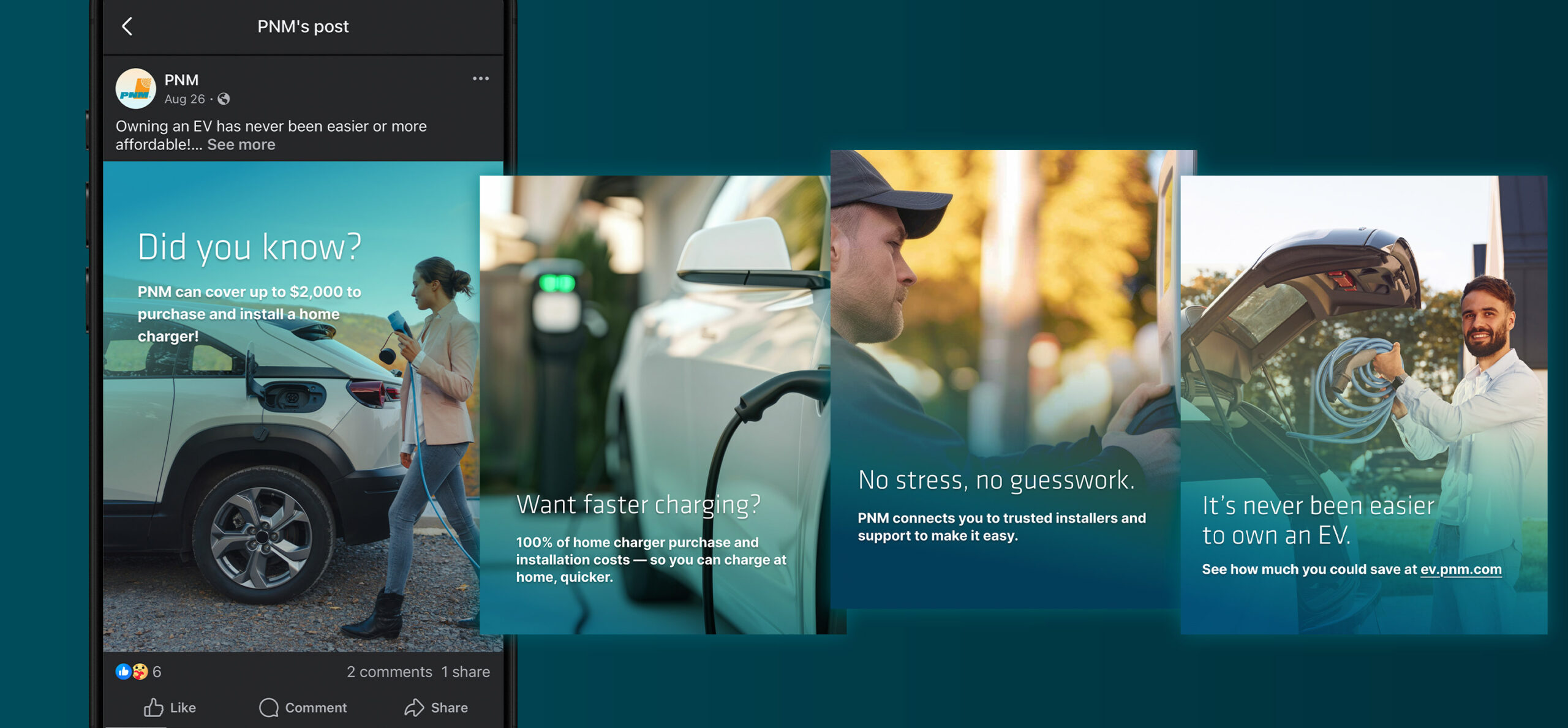The image size is (1568, 728).
Task: Click the Aug 26 post date
Action: [x=184, y=99]
